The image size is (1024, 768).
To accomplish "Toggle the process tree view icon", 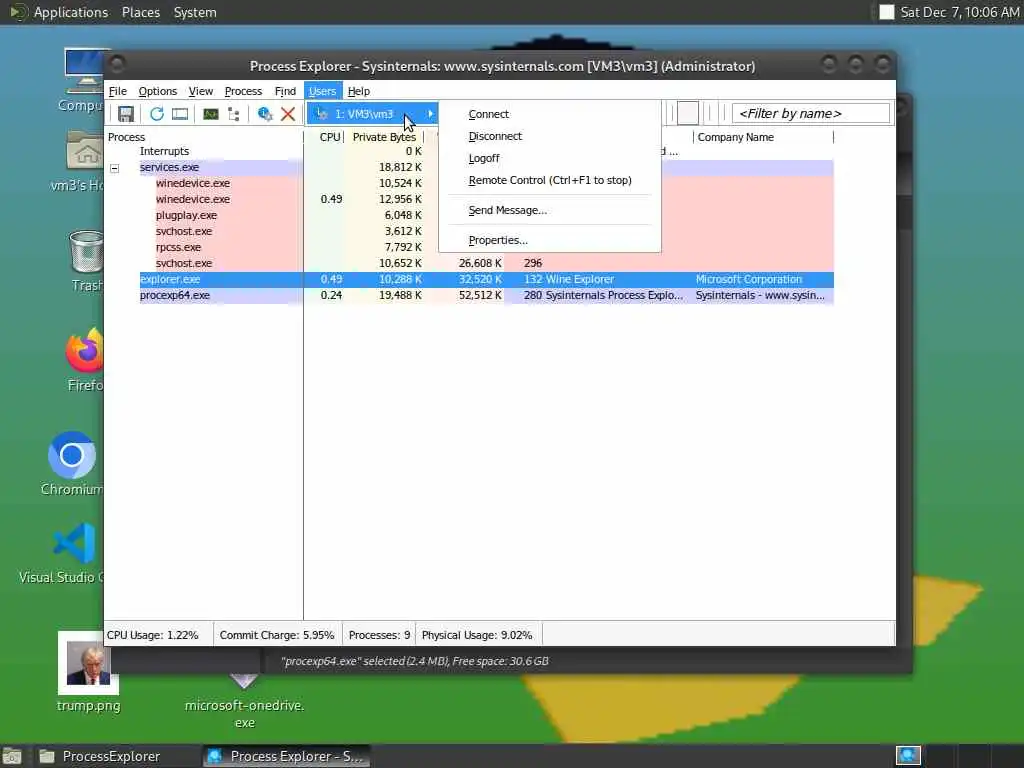I will coord(233,114).
